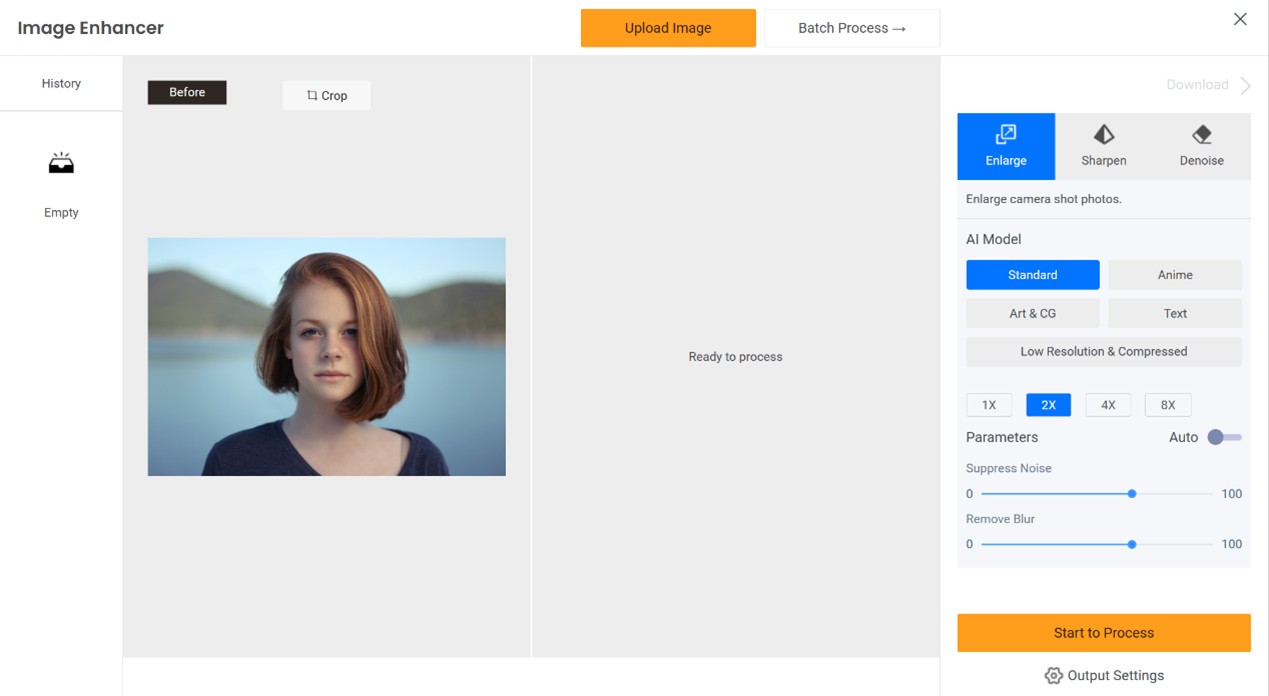Click the Download arrow chevron
Viewport: 1269px width, 696px height.
coord(1245,85)
